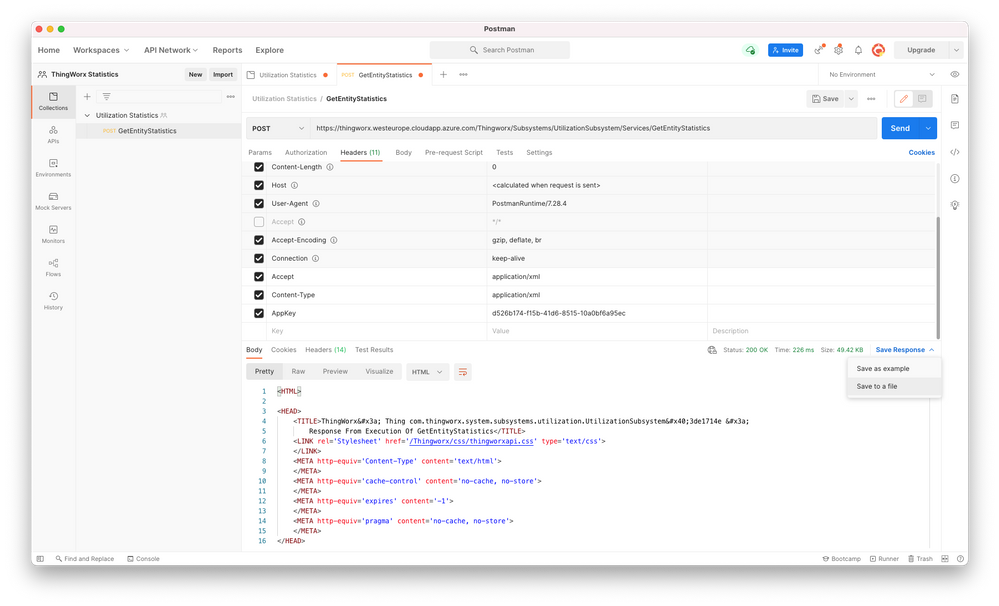Image resolution: width=999 pixels, height=606 pixels.
Task: Open the settings gear icon in header
Action: (x=838, y=50)
